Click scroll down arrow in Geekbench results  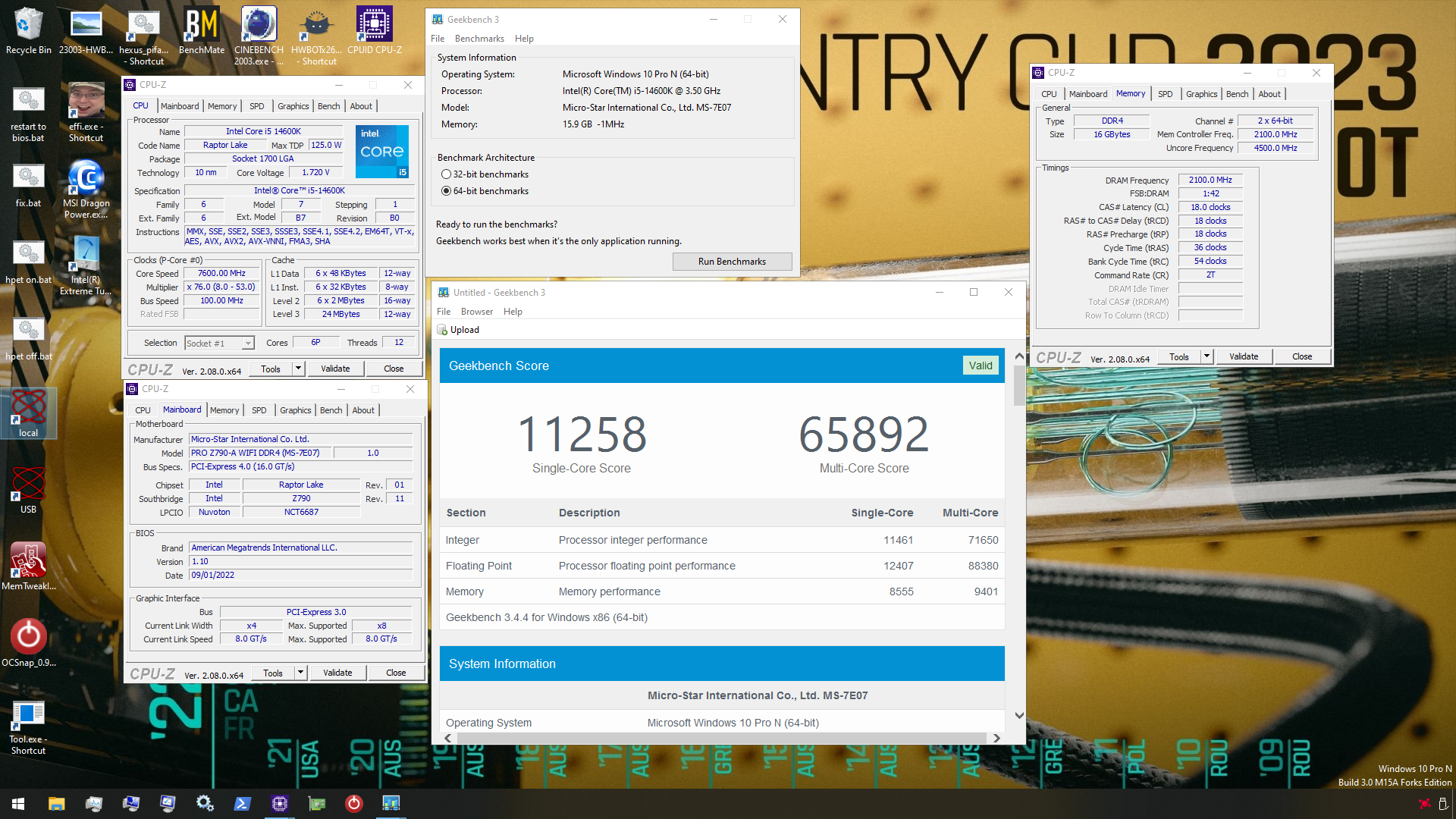pyautogui.click(x=1019, y=716)
